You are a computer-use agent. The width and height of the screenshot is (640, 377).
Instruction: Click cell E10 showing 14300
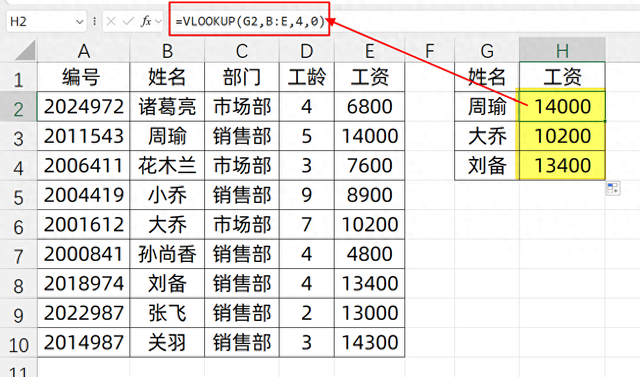click(369, 342)
